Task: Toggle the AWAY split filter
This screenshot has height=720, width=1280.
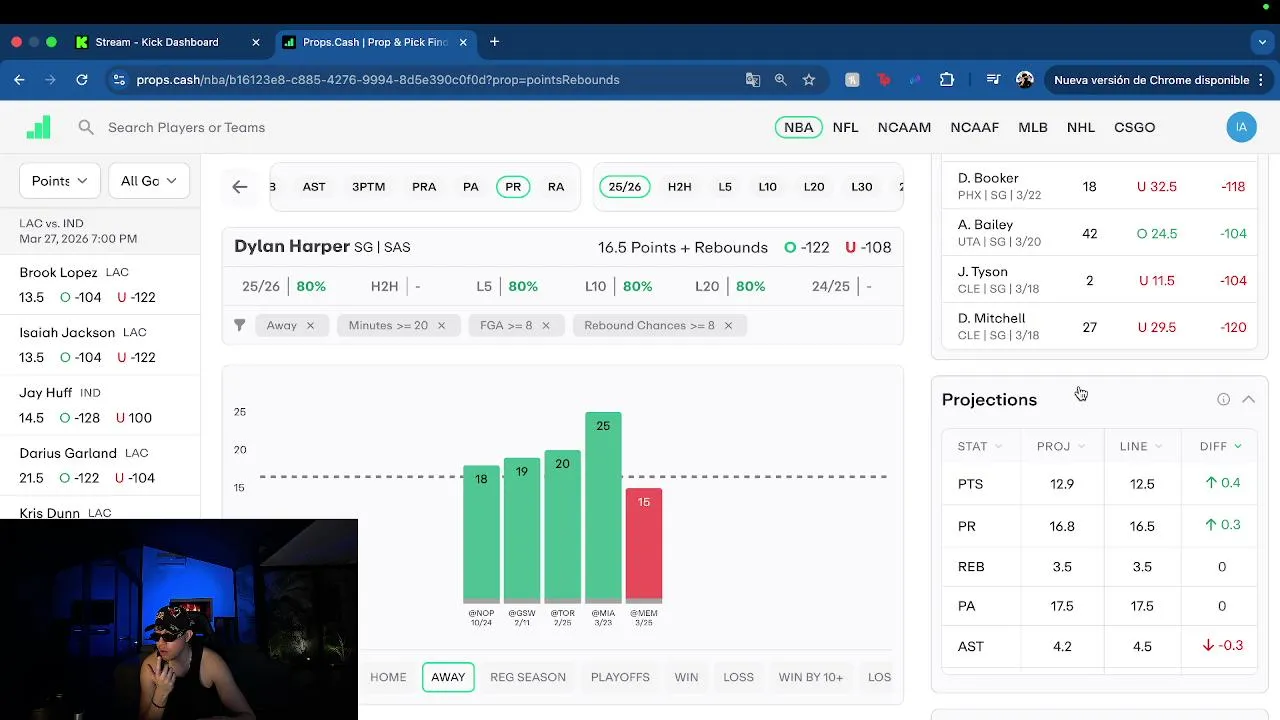Action: 448,677
